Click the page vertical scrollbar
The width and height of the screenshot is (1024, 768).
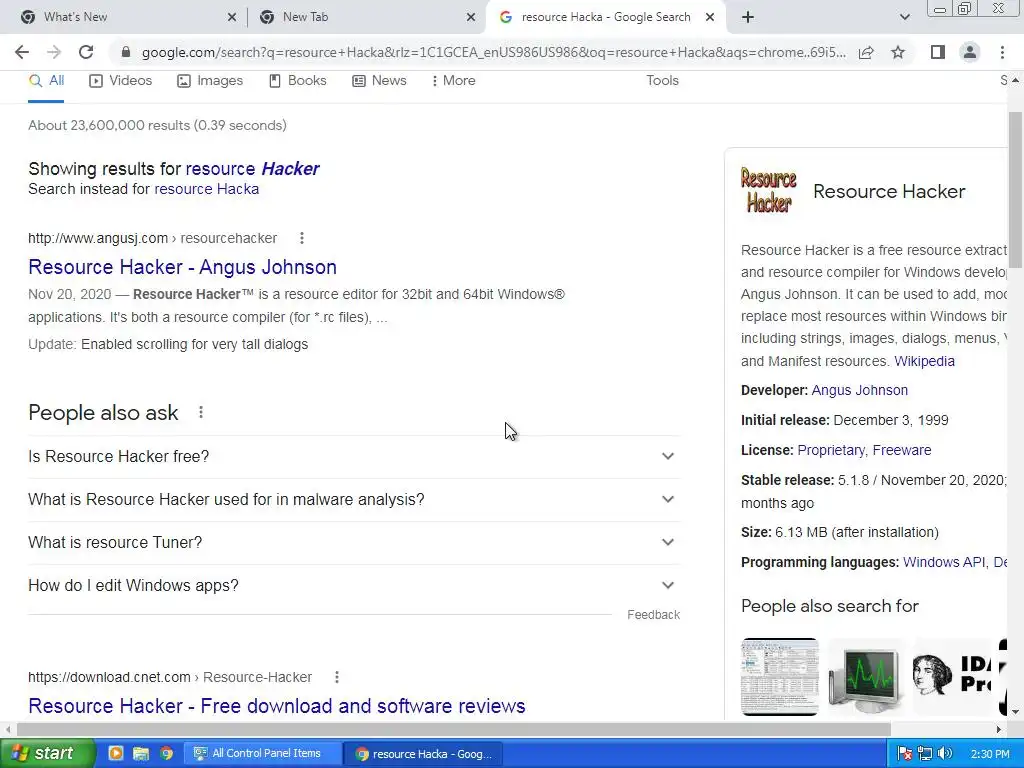click(1015, 189)
